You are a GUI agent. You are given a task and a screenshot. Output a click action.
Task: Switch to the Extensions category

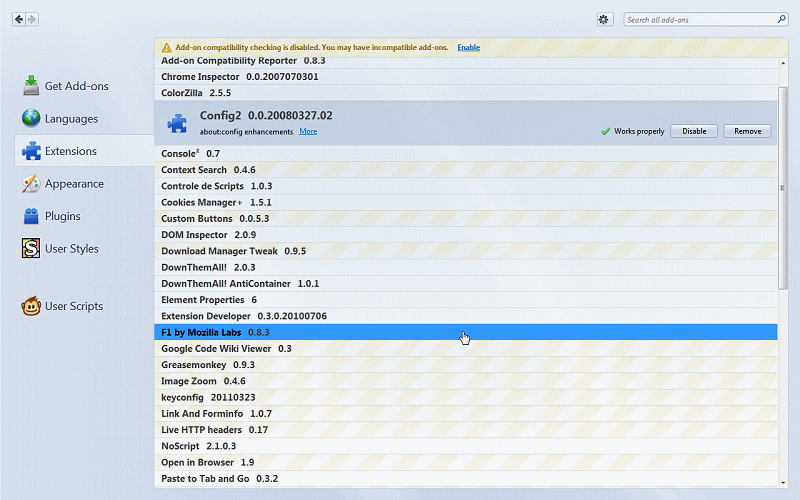coord(84,151)
